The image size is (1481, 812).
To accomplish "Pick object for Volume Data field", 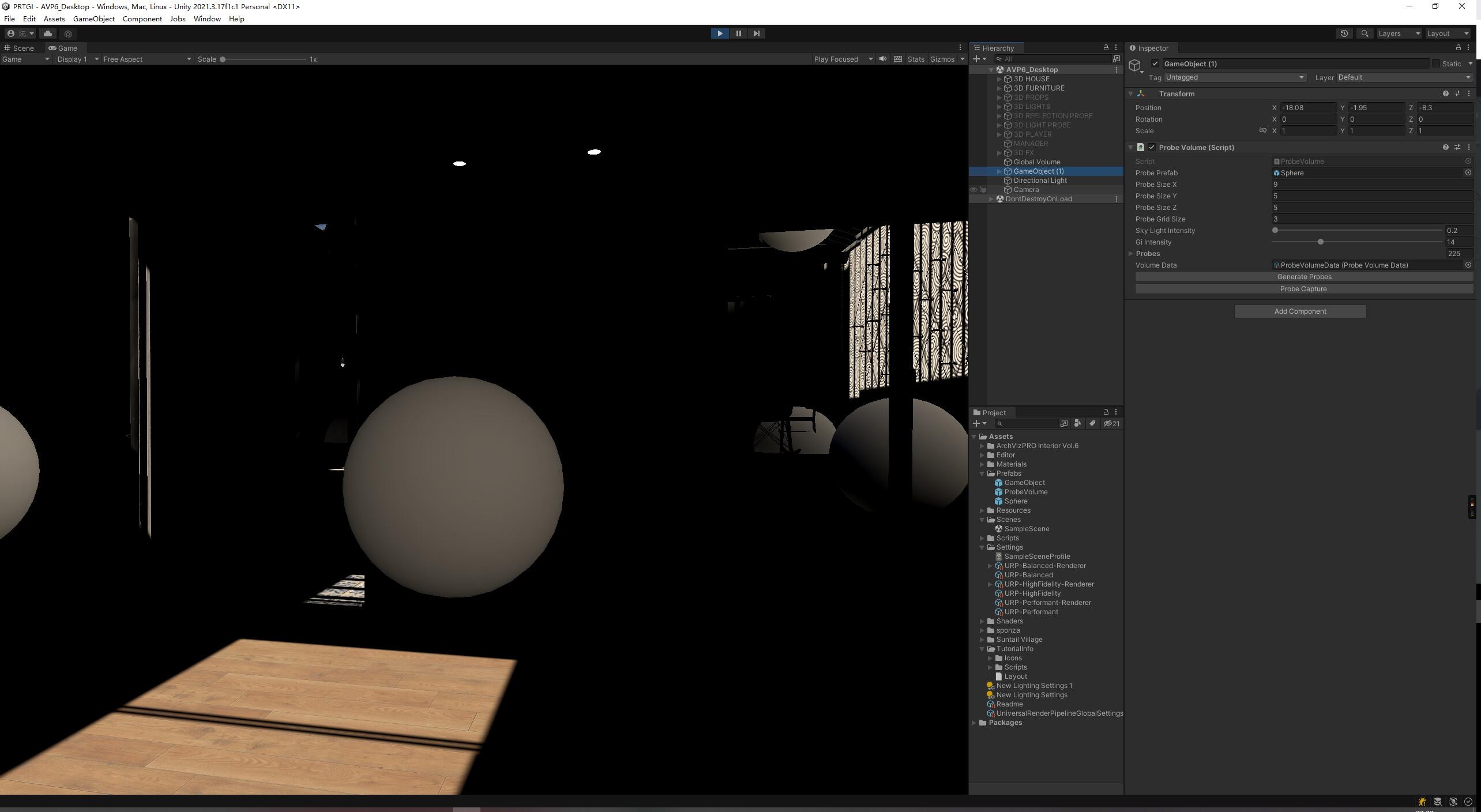I will coord(1468,265).
